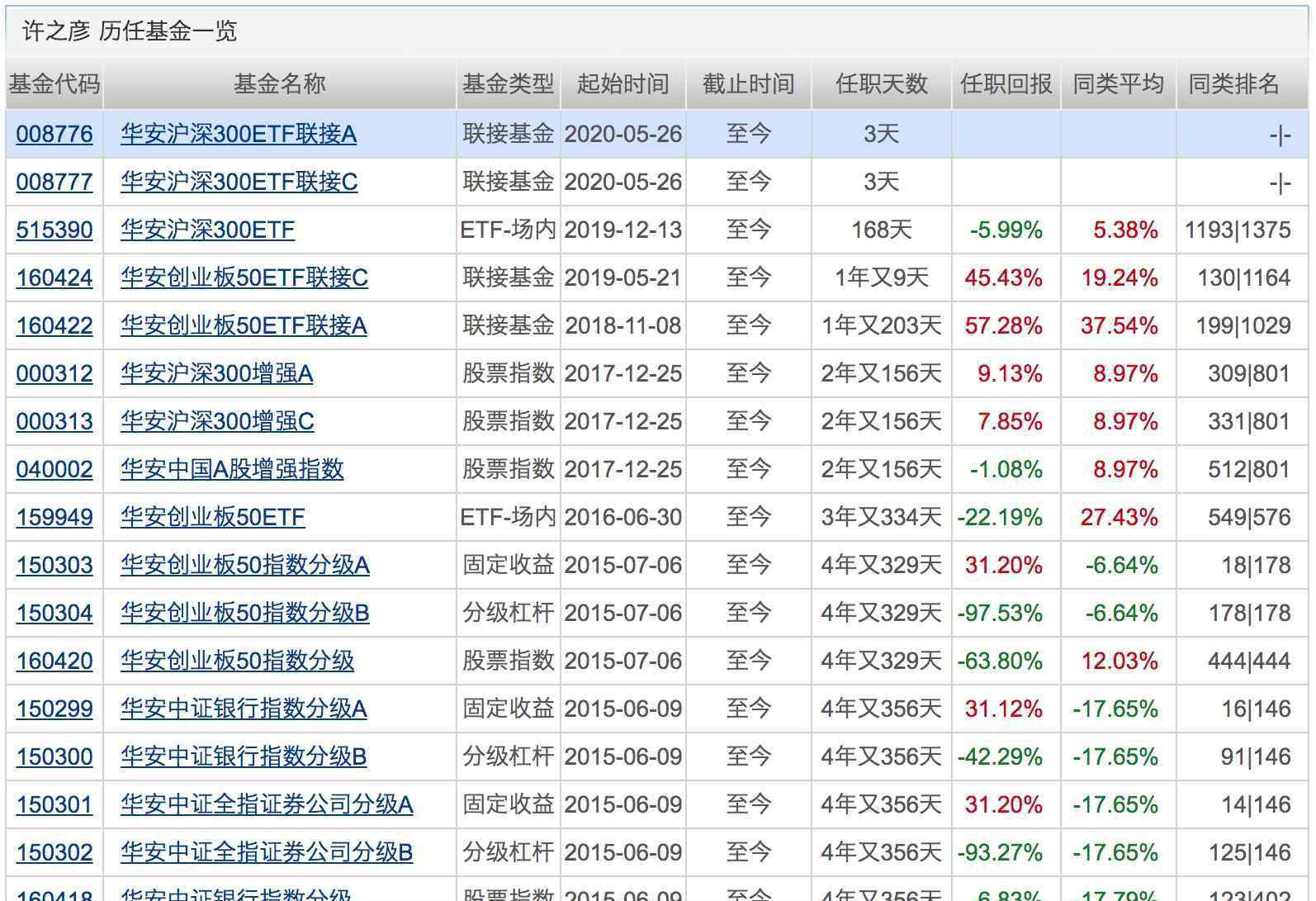Open fund code link 160420
1316x901 pixels.
pos(54,661)
